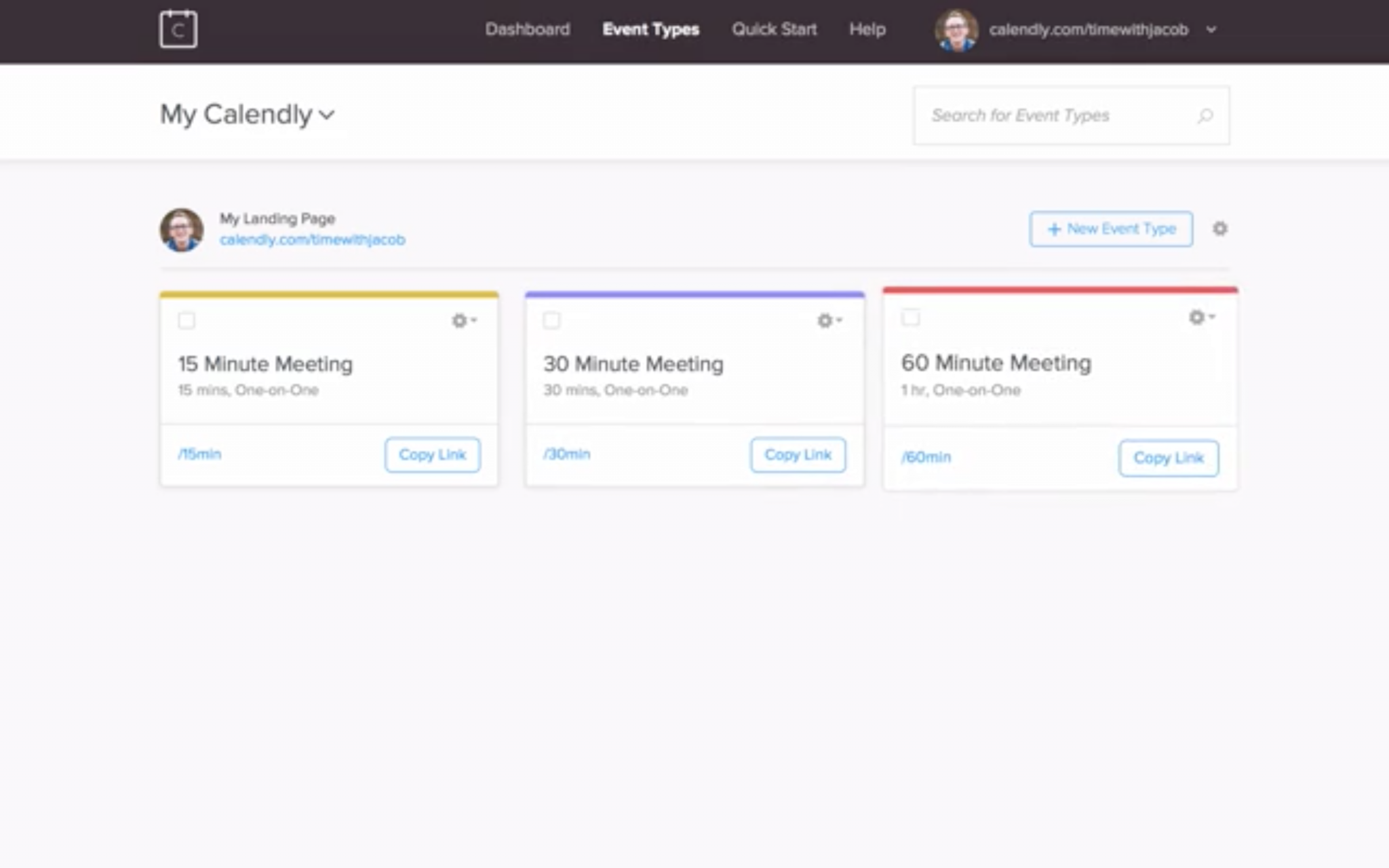Screen dimensions: 1389x868
Task: Open 15 Minute Meeting gear menu
Action: click(x=464, y=320)
